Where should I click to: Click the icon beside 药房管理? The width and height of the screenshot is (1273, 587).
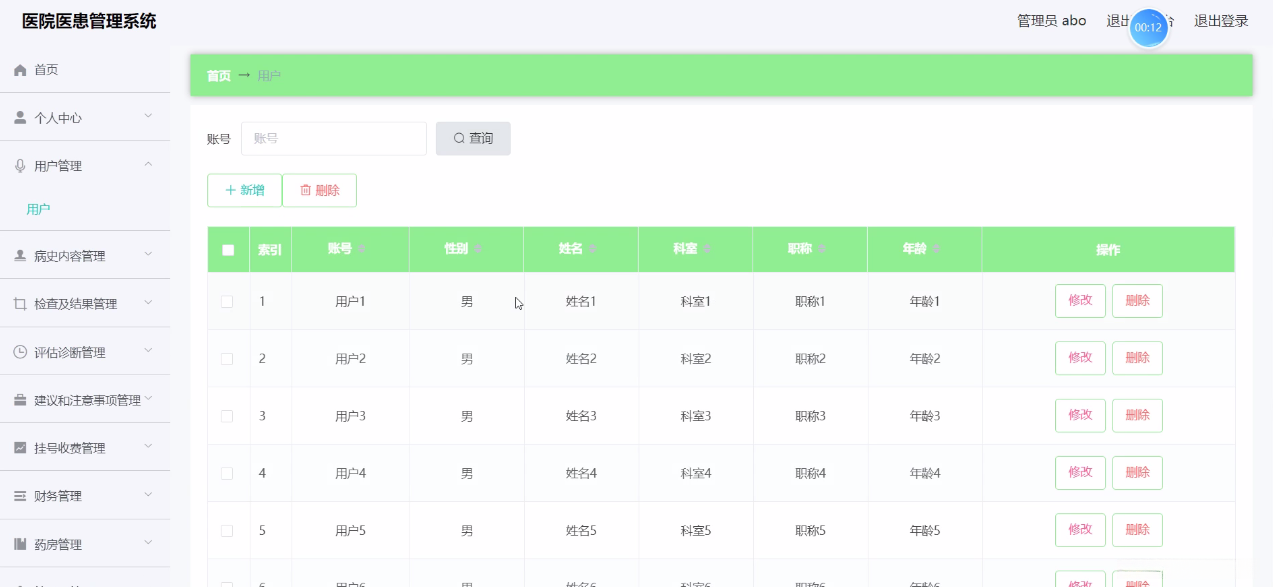coord(20,544)
